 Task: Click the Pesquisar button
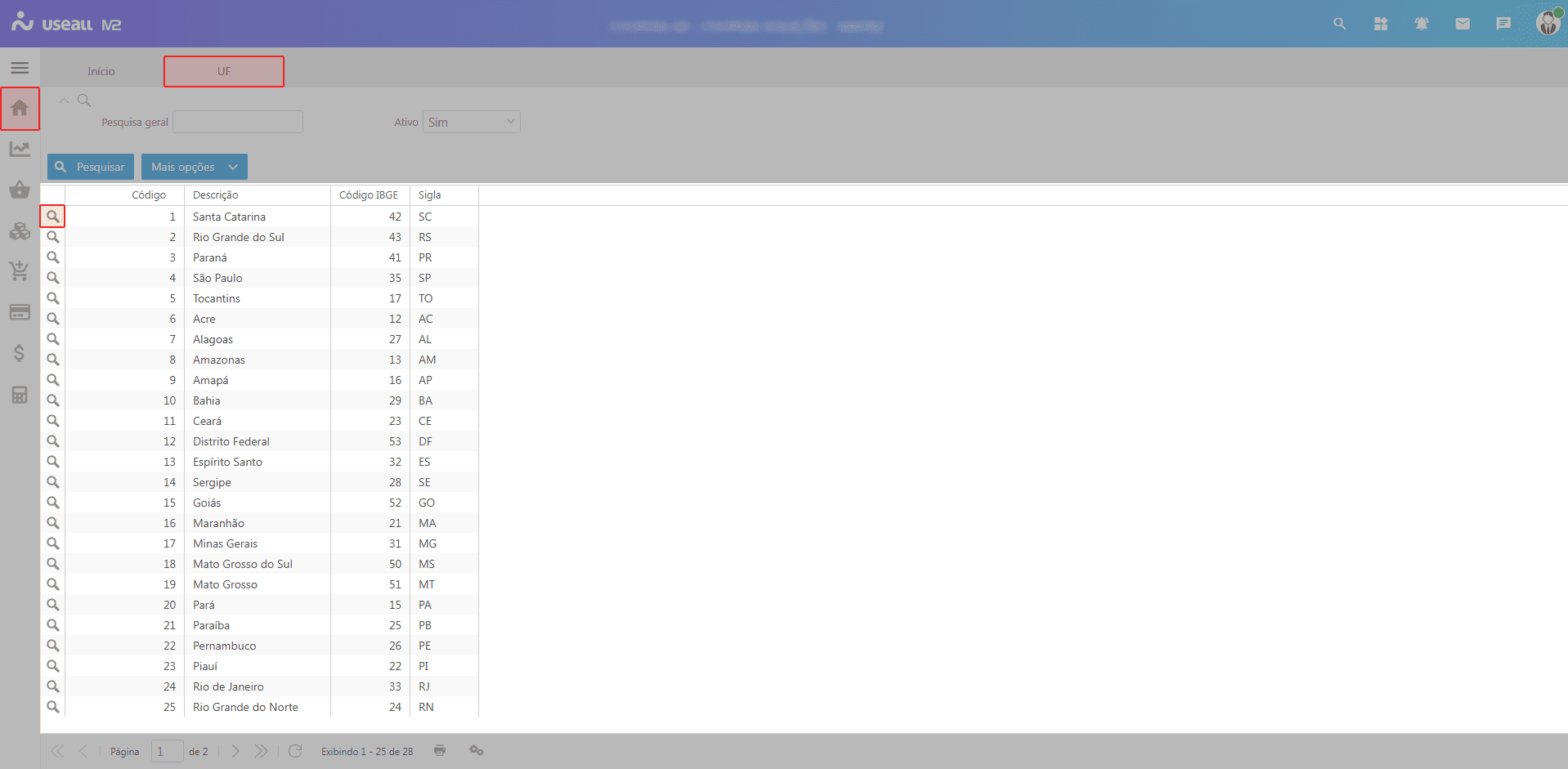(x=91, y=167)
